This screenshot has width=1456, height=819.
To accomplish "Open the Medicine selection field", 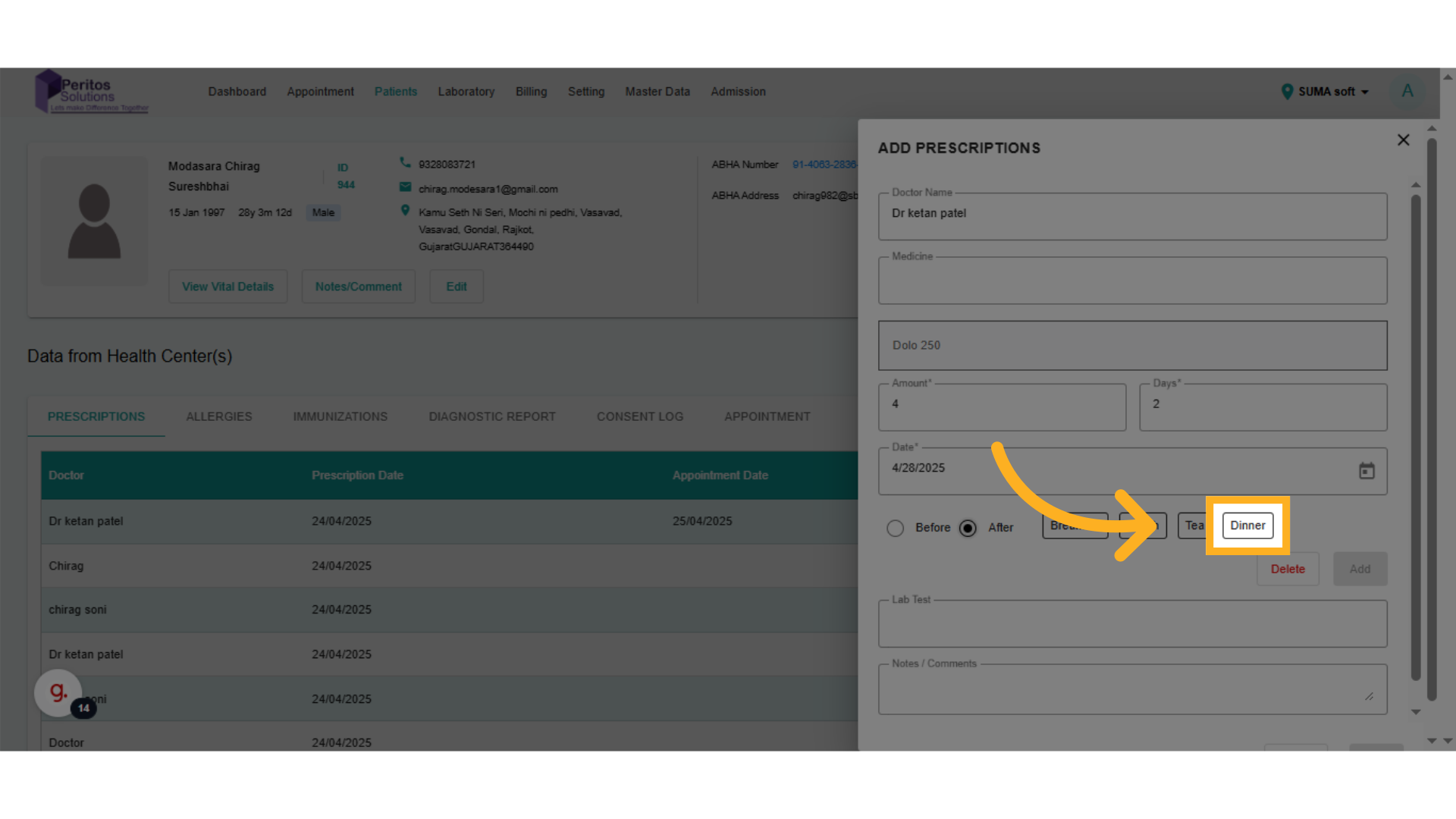I will (1132, 281).
